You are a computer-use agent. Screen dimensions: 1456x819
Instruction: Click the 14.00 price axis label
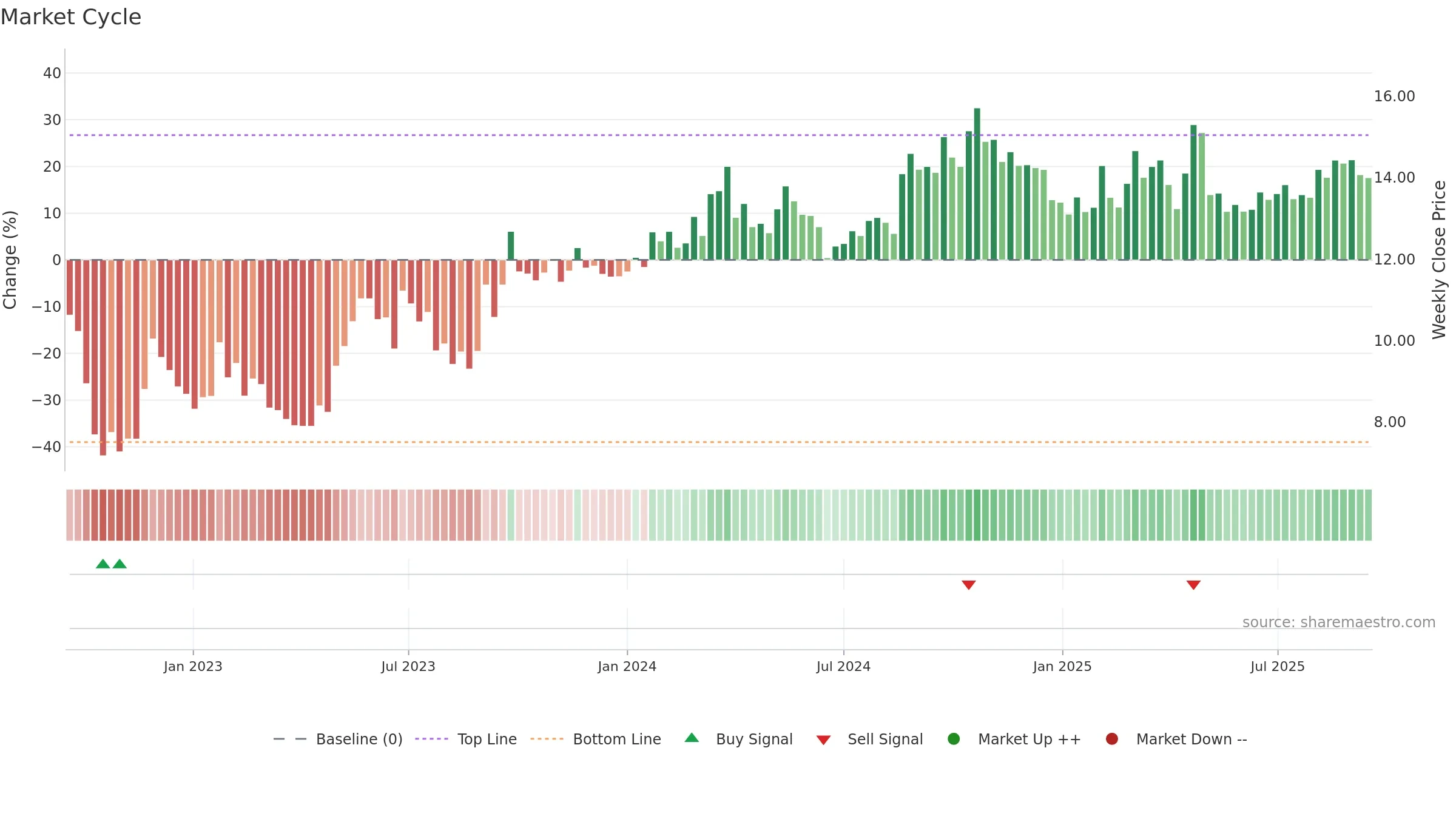[1394, 178]
